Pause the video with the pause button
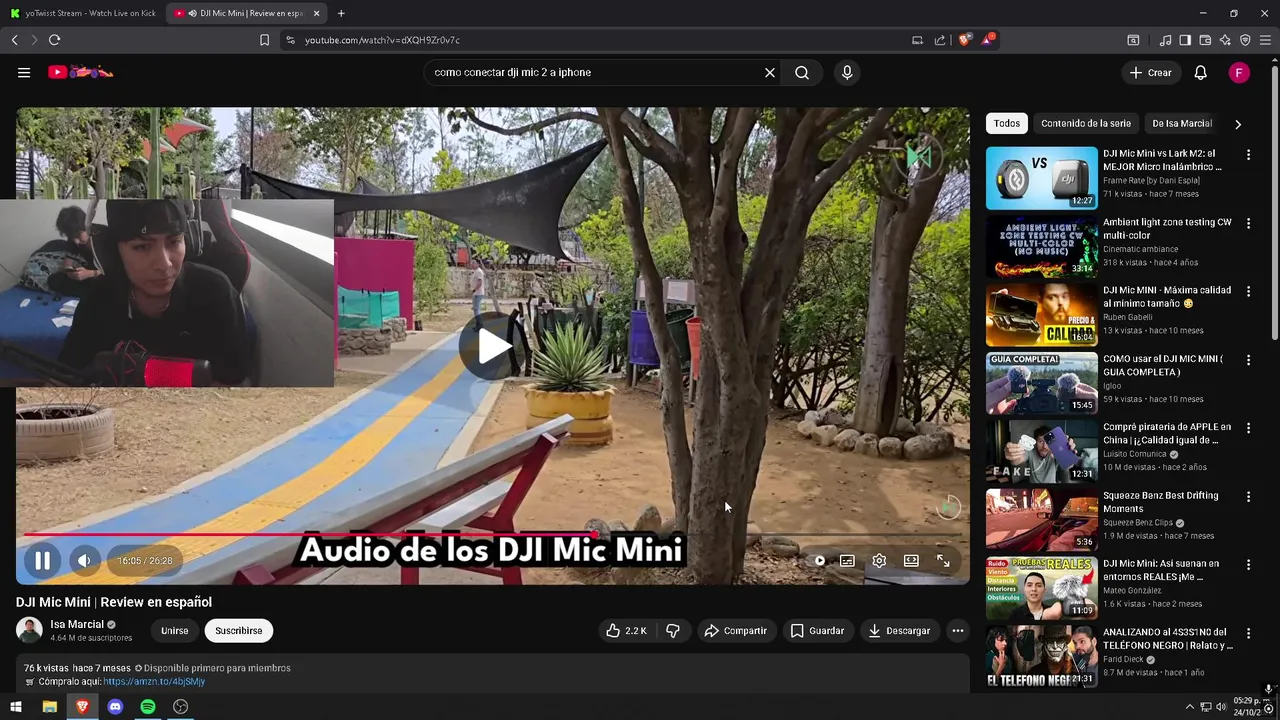Image resolution: width=1280 pixels, height=720 pixels. tap(43, 561)
